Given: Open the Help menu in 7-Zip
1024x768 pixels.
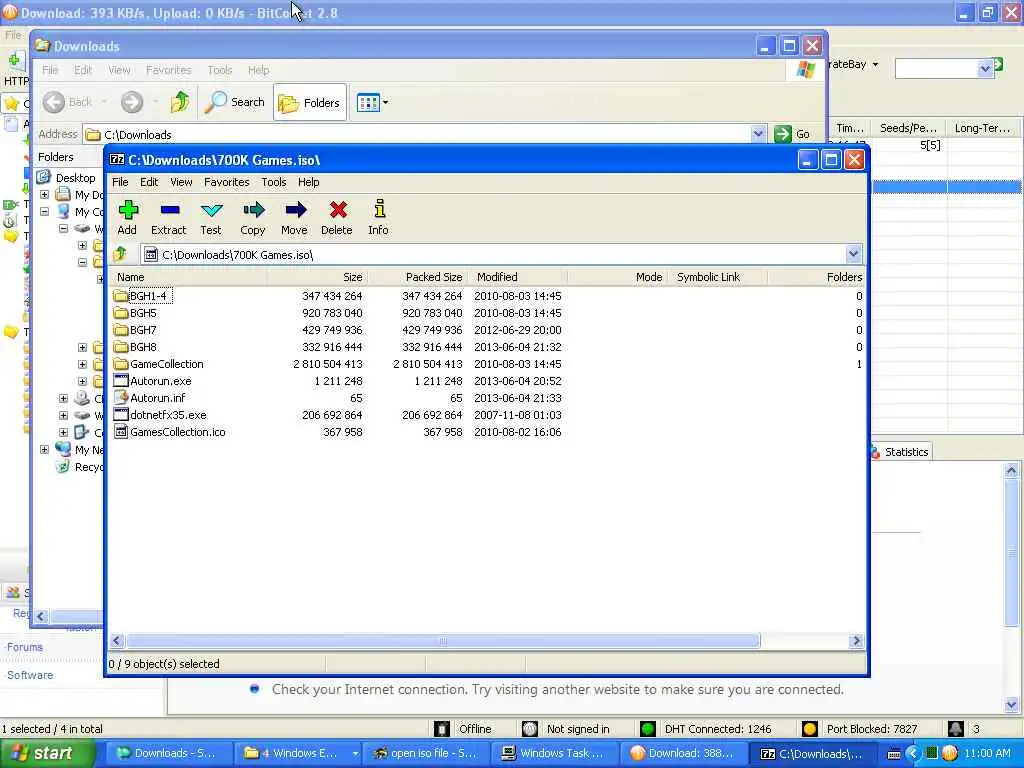Looking at the screenshot, I should pos(308,182).
